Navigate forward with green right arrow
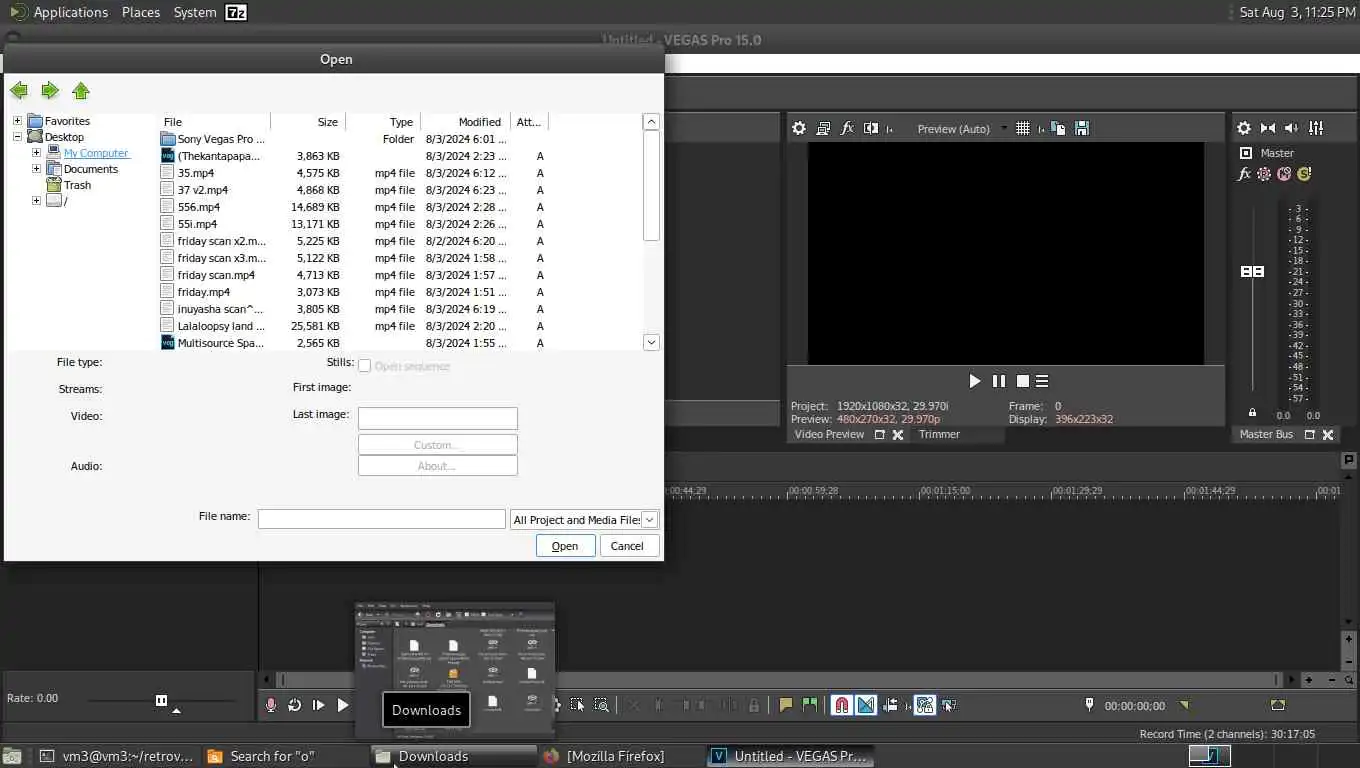Image resolution: width=1360 pixels, height=768 pixels. (50, 91)
